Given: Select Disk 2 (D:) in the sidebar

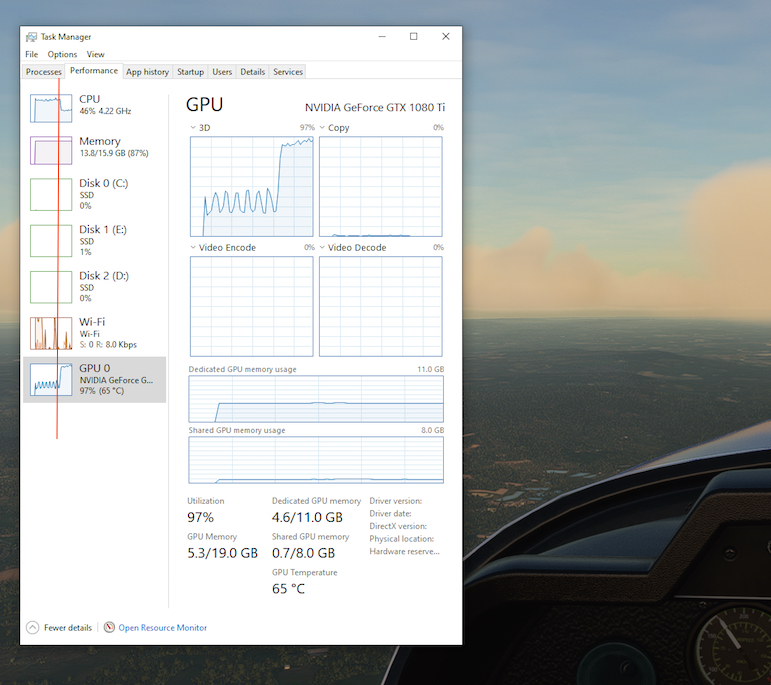Looking at the screenshot, I should point(94,287).
